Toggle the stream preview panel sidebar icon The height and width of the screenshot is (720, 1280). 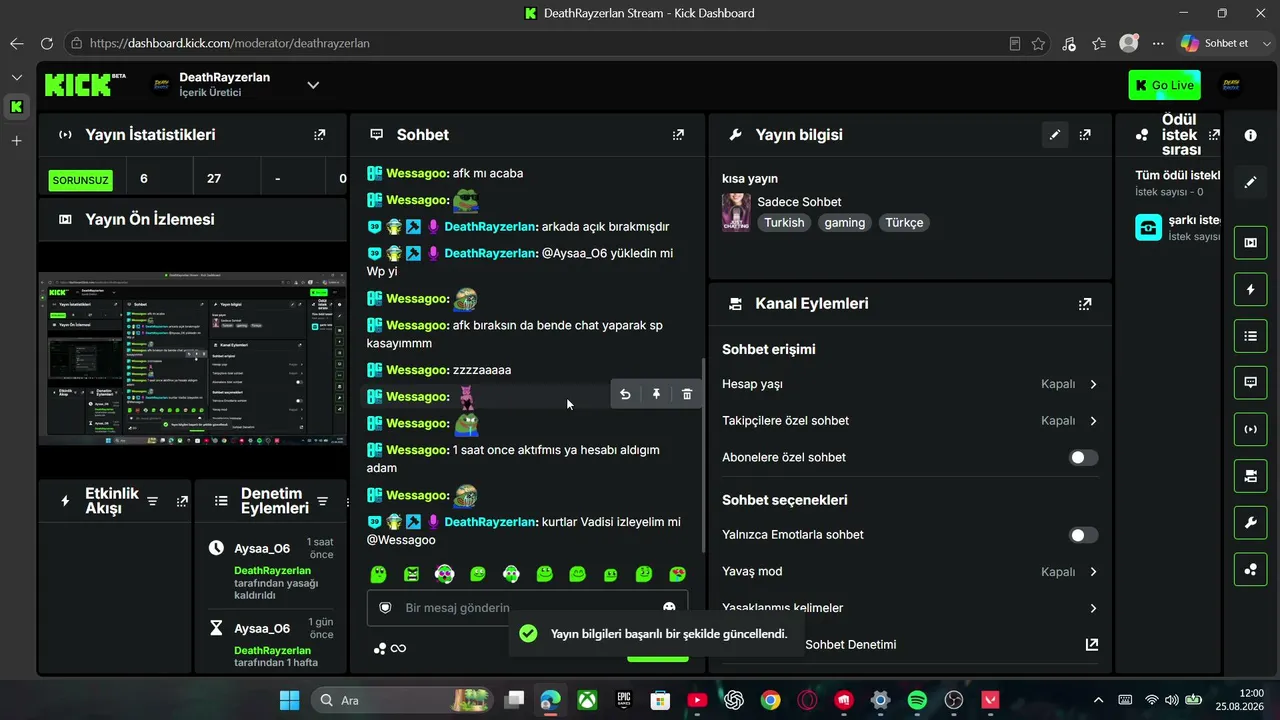coord(1250,242)
